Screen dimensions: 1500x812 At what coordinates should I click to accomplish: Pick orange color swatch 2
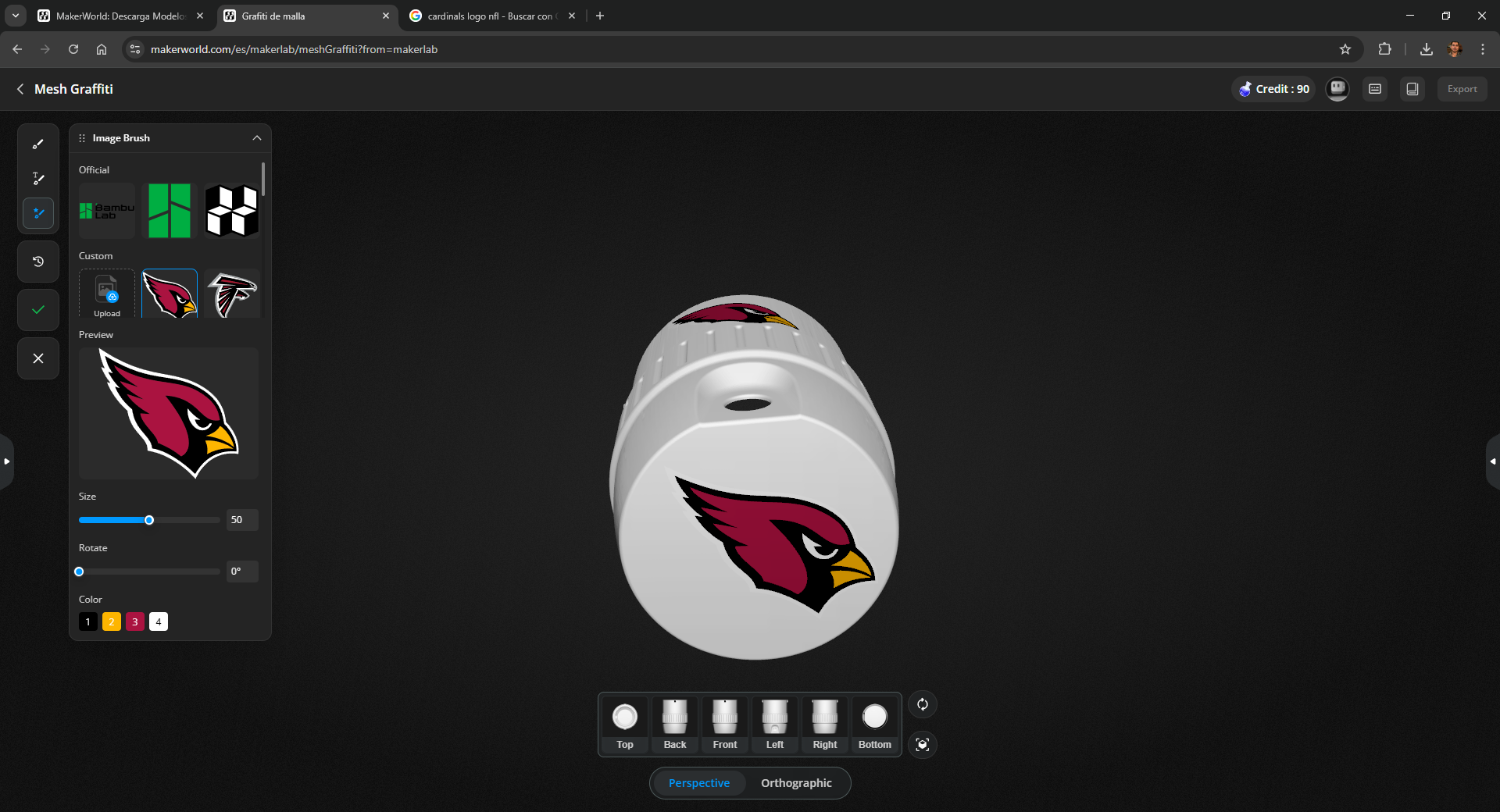coord(112,621)
